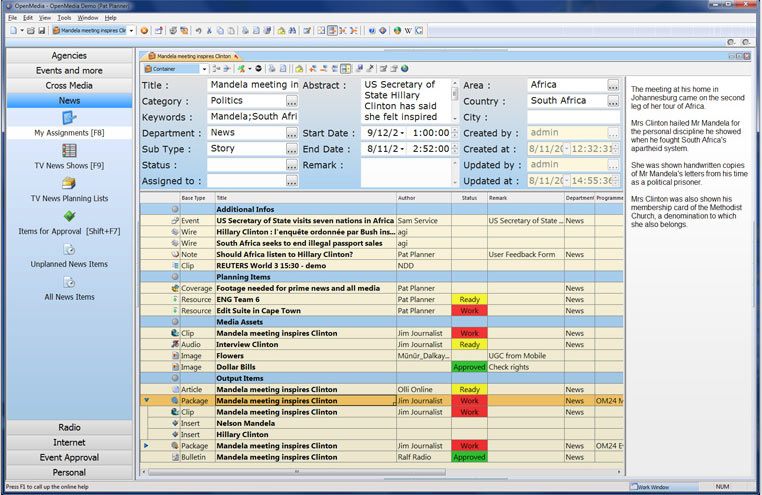The width and height of the screenshot is (762, 495).
Task: Open the Start Date calendar dropdown
Action: tap(403, 133)
